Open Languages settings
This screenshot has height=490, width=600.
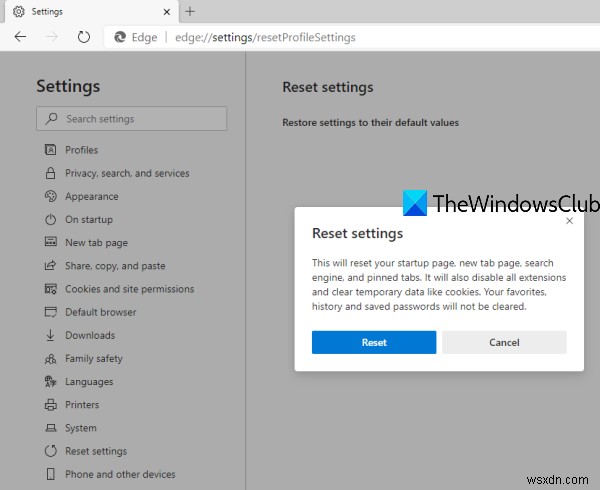click(89, 382)
